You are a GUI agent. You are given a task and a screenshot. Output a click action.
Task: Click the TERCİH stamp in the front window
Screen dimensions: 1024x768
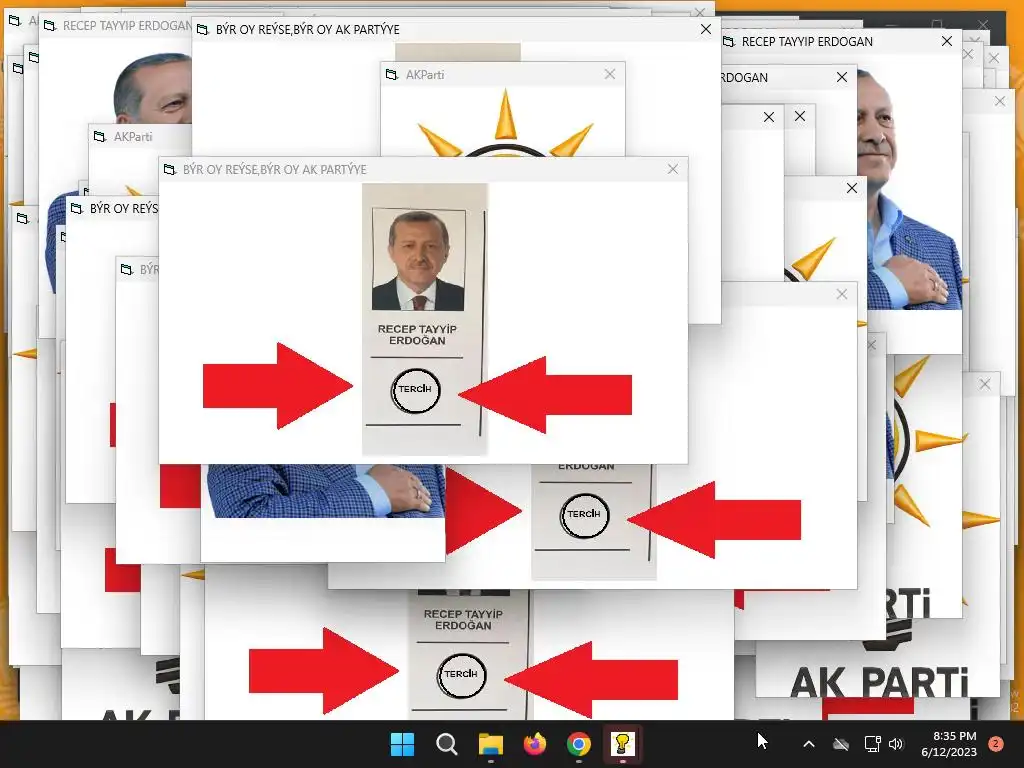[x=415, y=390]
